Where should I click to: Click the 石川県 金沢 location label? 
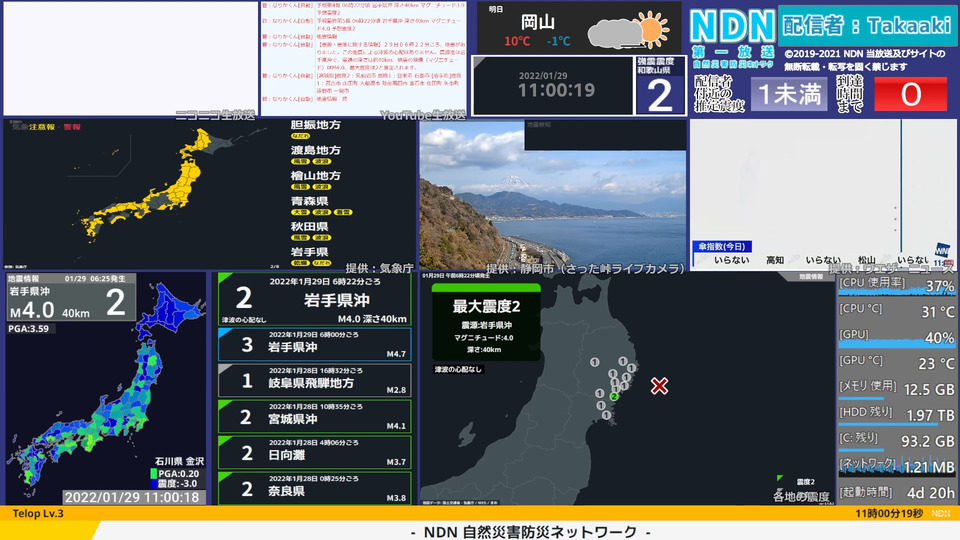tap(179, 461)
